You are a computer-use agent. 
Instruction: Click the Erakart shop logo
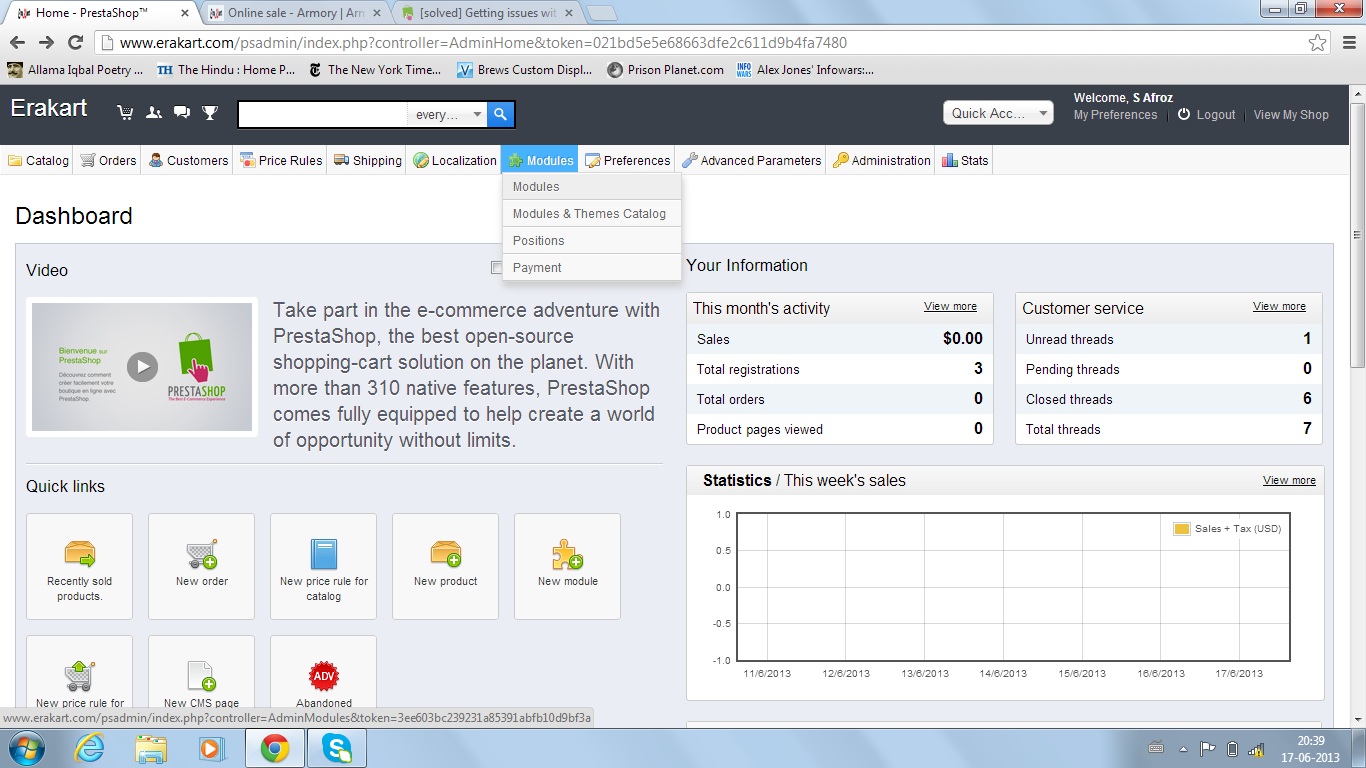point(49,108)
